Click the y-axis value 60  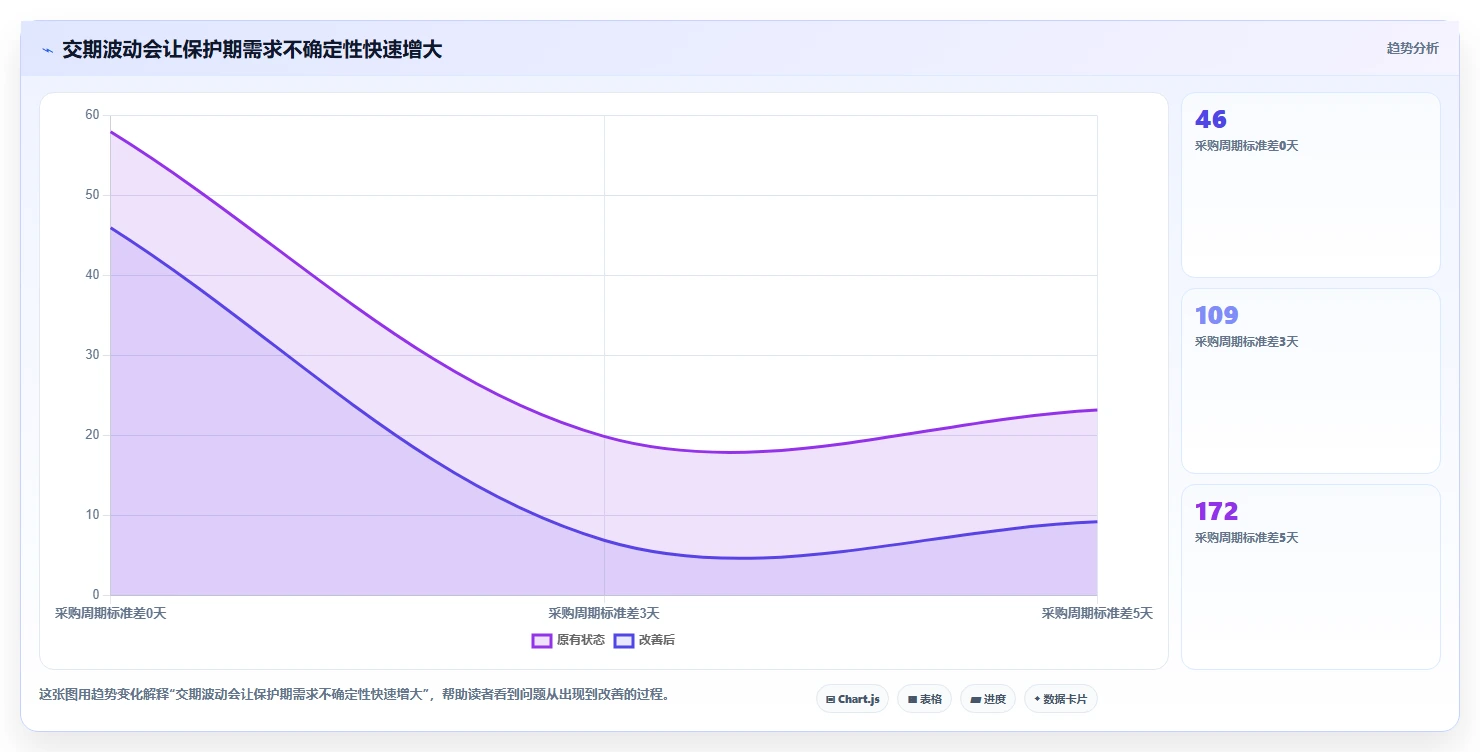pyautogui.click(x=92, y=115)
